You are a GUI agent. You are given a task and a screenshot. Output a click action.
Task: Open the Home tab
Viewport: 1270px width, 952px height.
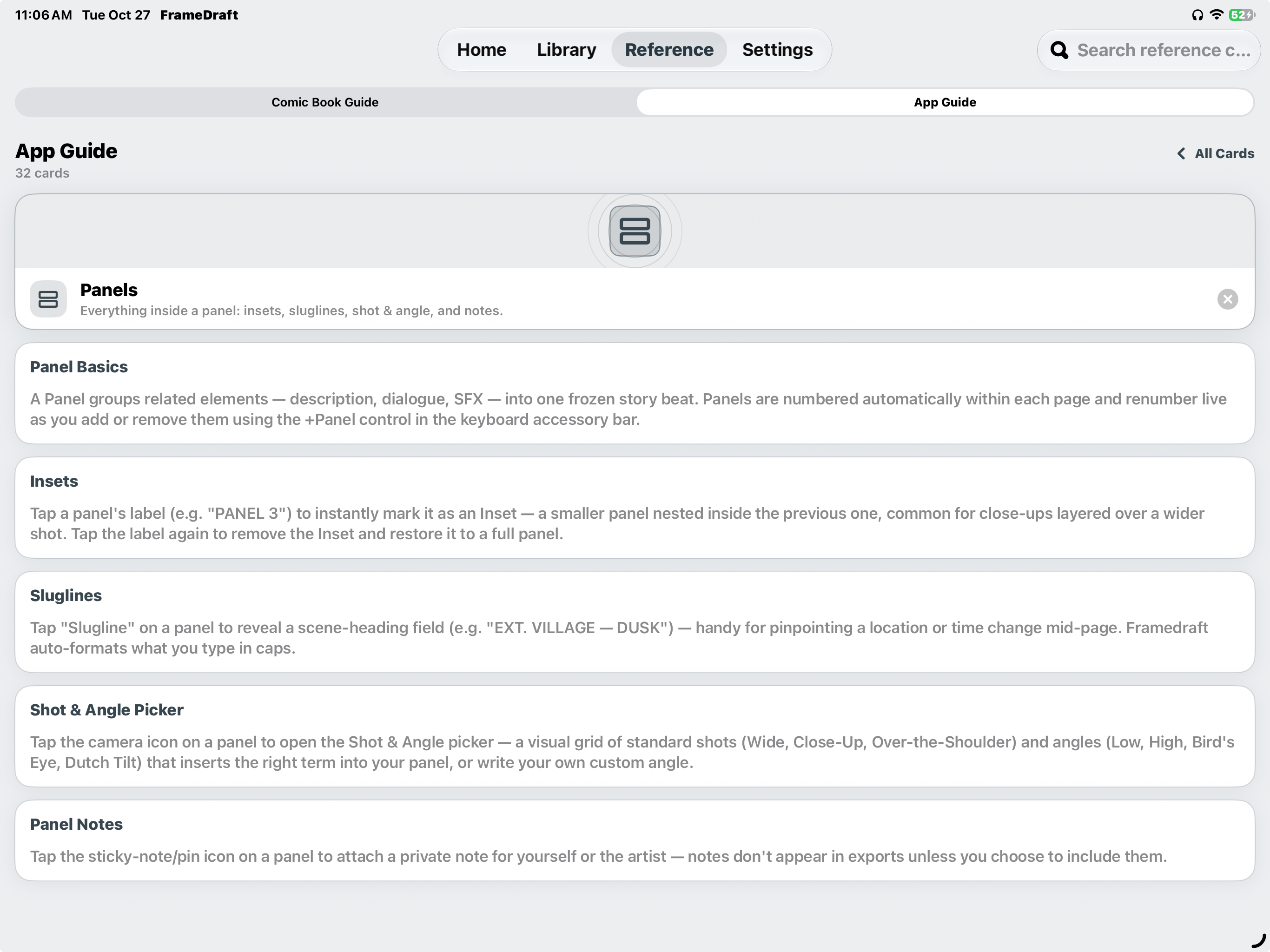[481, 50]
